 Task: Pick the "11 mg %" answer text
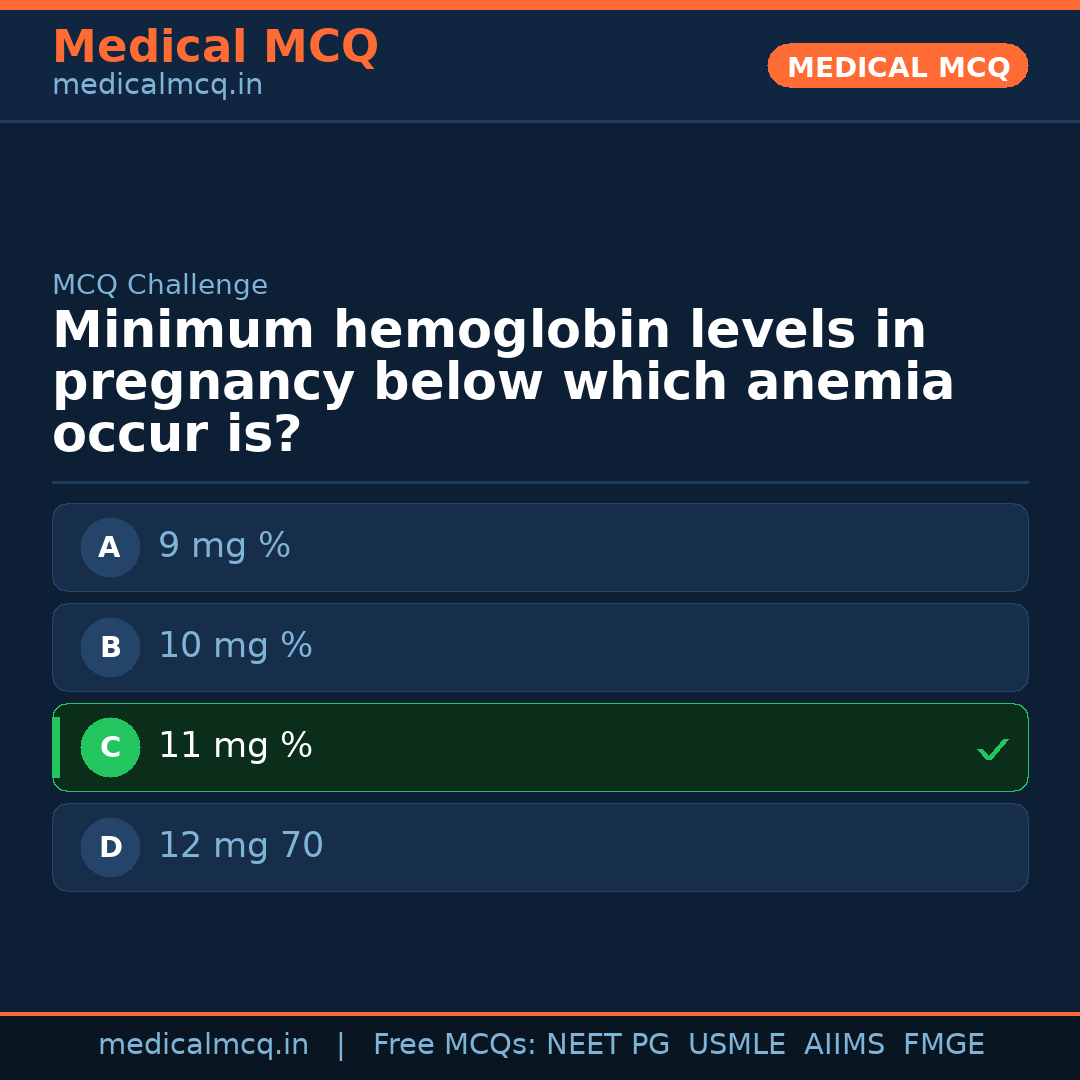point(235,746)
